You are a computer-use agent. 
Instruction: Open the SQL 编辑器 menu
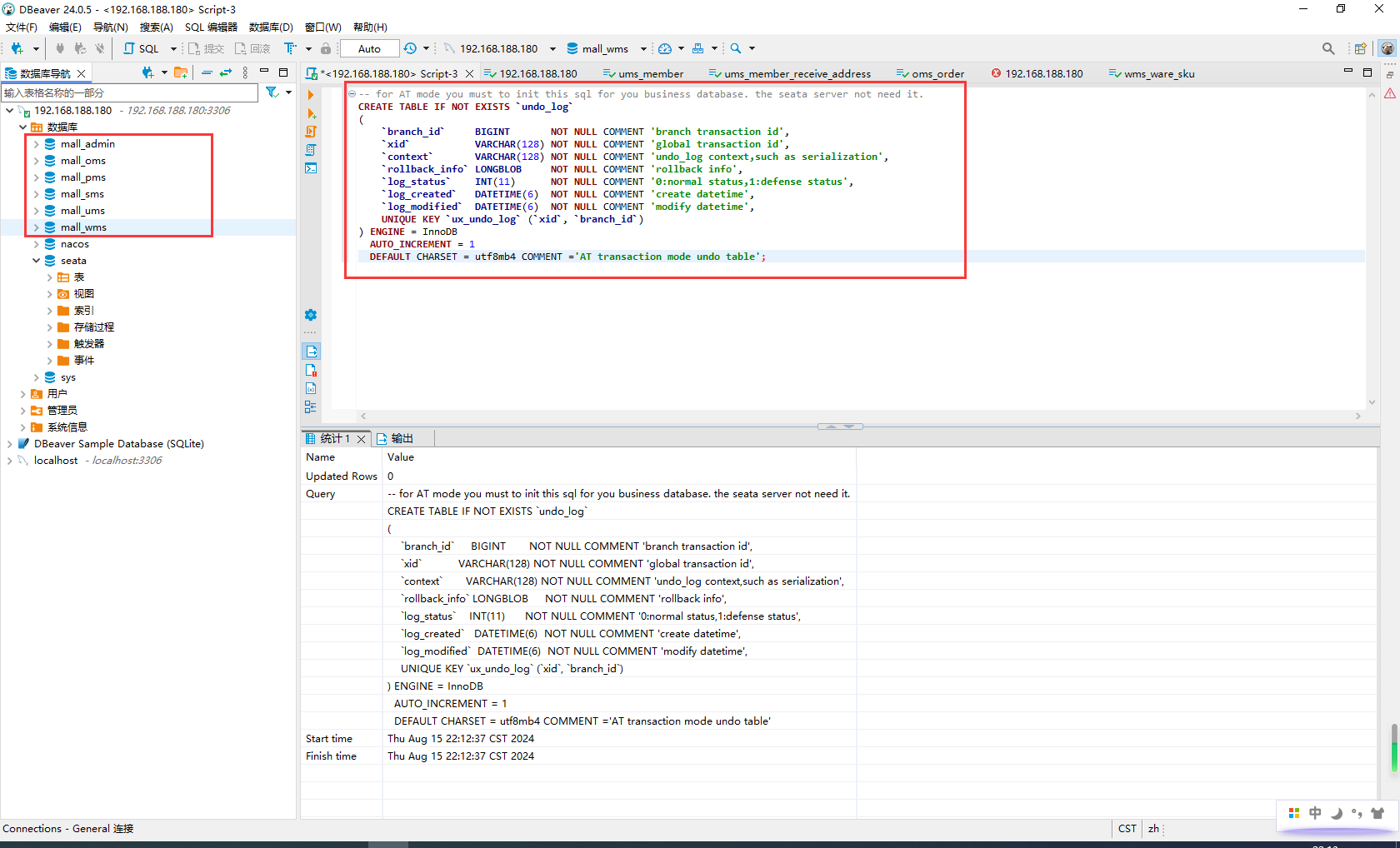(x=211, y=27)
